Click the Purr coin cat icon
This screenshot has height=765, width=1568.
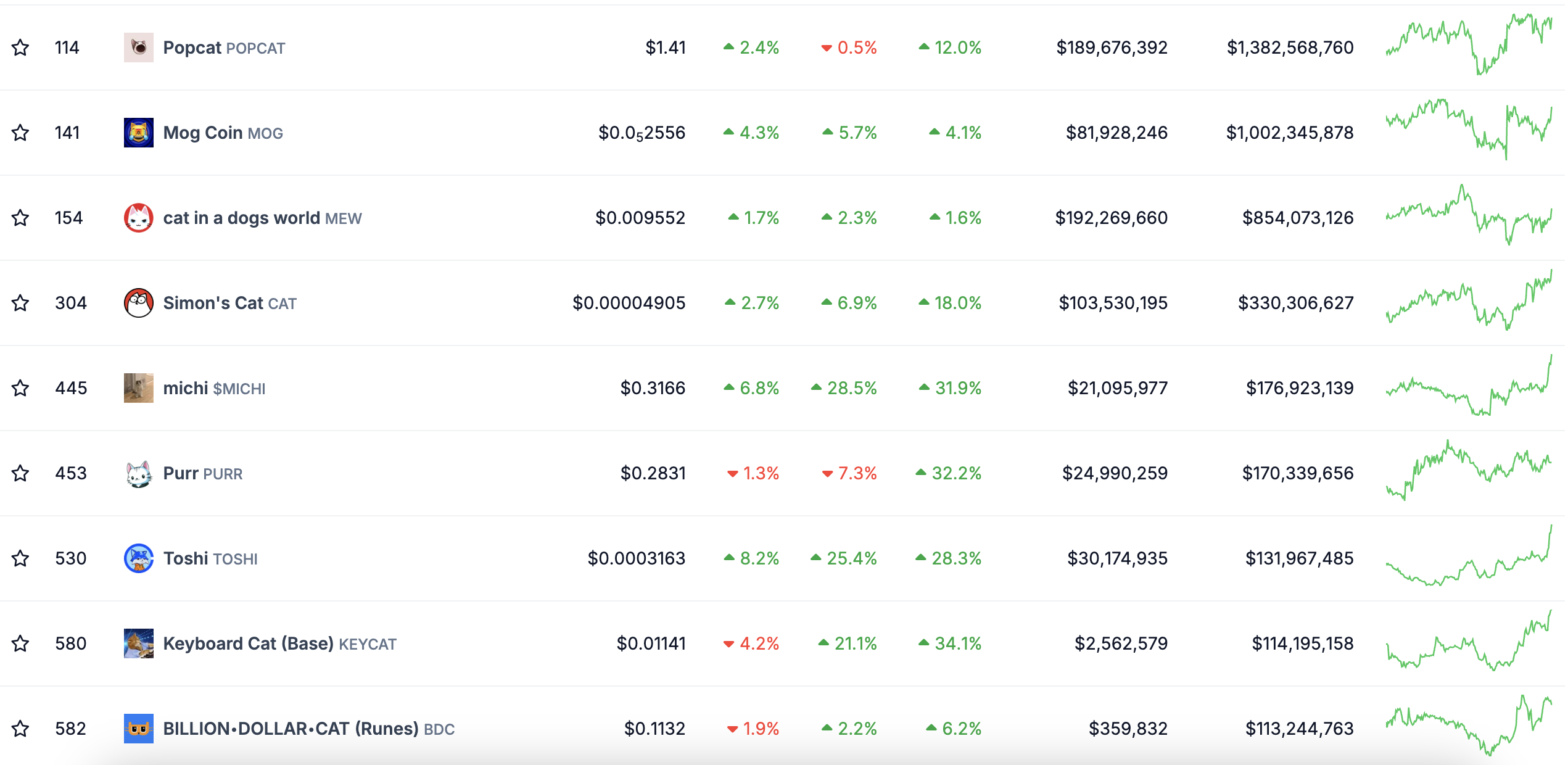(x=138, y=473)
